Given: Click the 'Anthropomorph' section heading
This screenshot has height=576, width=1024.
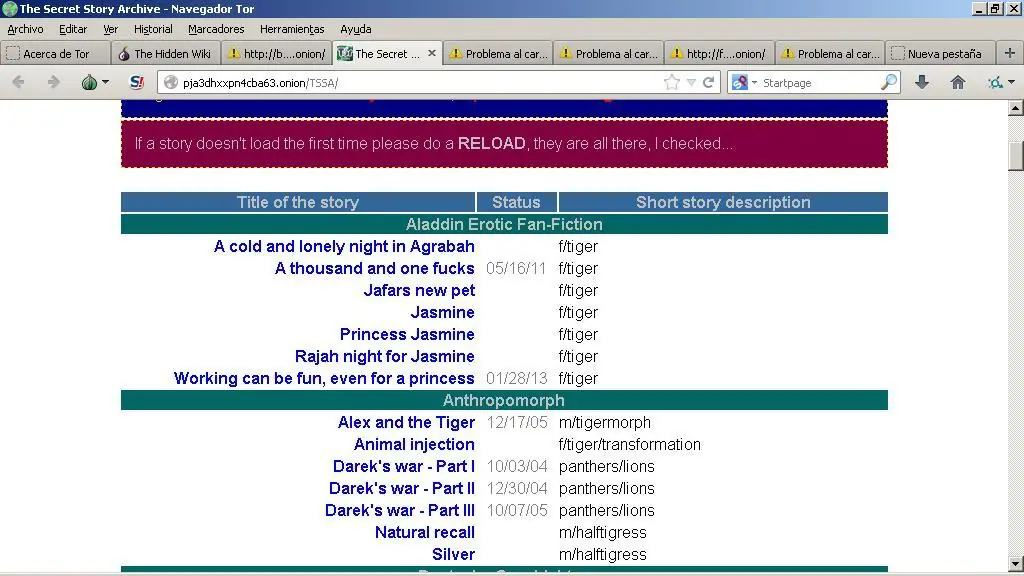Looking at the screenshot, I should [x=504, y=400].
